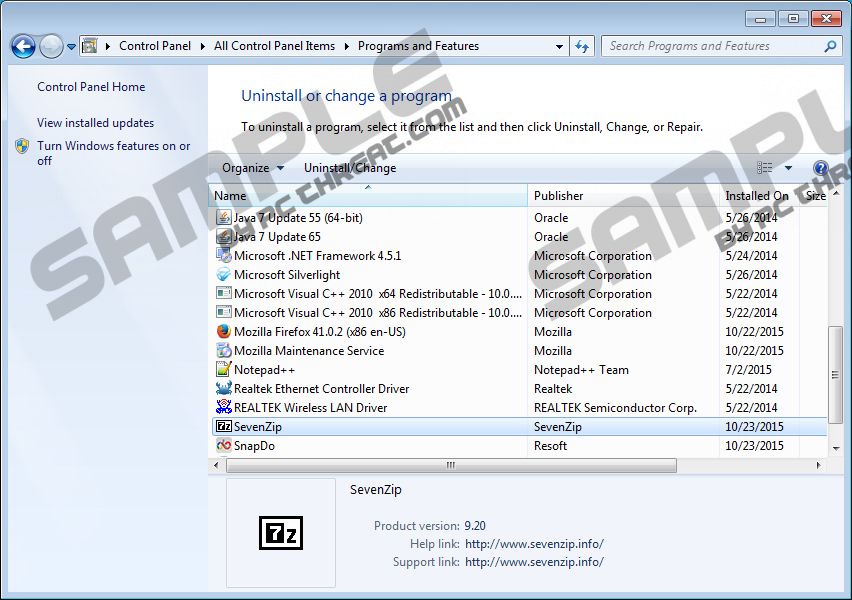Go back using the Back arrow button
The height and width of the screenshot is (600, 852).
[x=23, y=47]
